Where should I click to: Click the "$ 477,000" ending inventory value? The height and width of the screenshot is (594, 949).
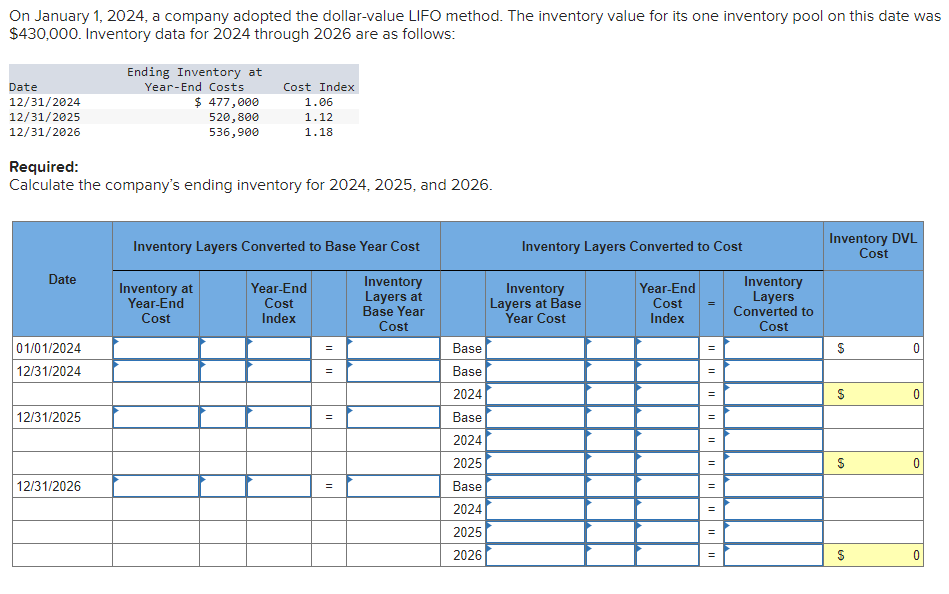pos(226,102)
